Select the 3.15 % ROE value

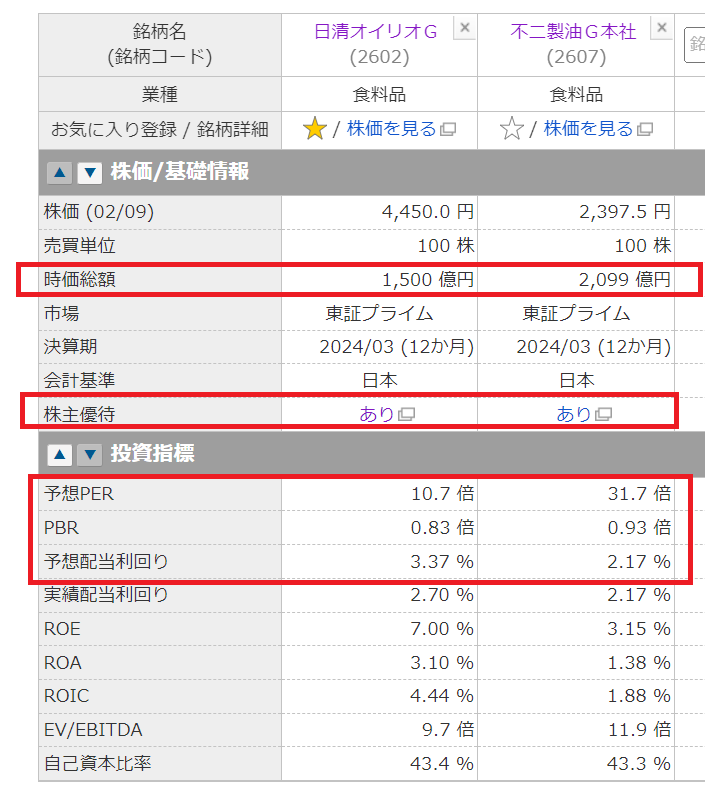(x=639, y=629)
